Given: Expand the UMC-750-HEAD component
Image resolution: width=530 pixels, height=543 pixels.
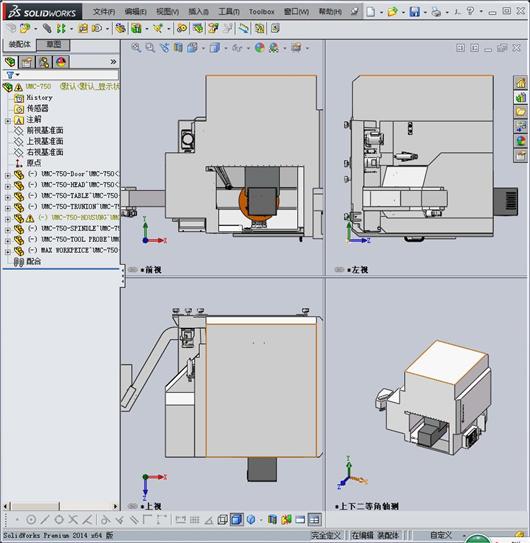Looking at the screenshot, I should (8, 186).
